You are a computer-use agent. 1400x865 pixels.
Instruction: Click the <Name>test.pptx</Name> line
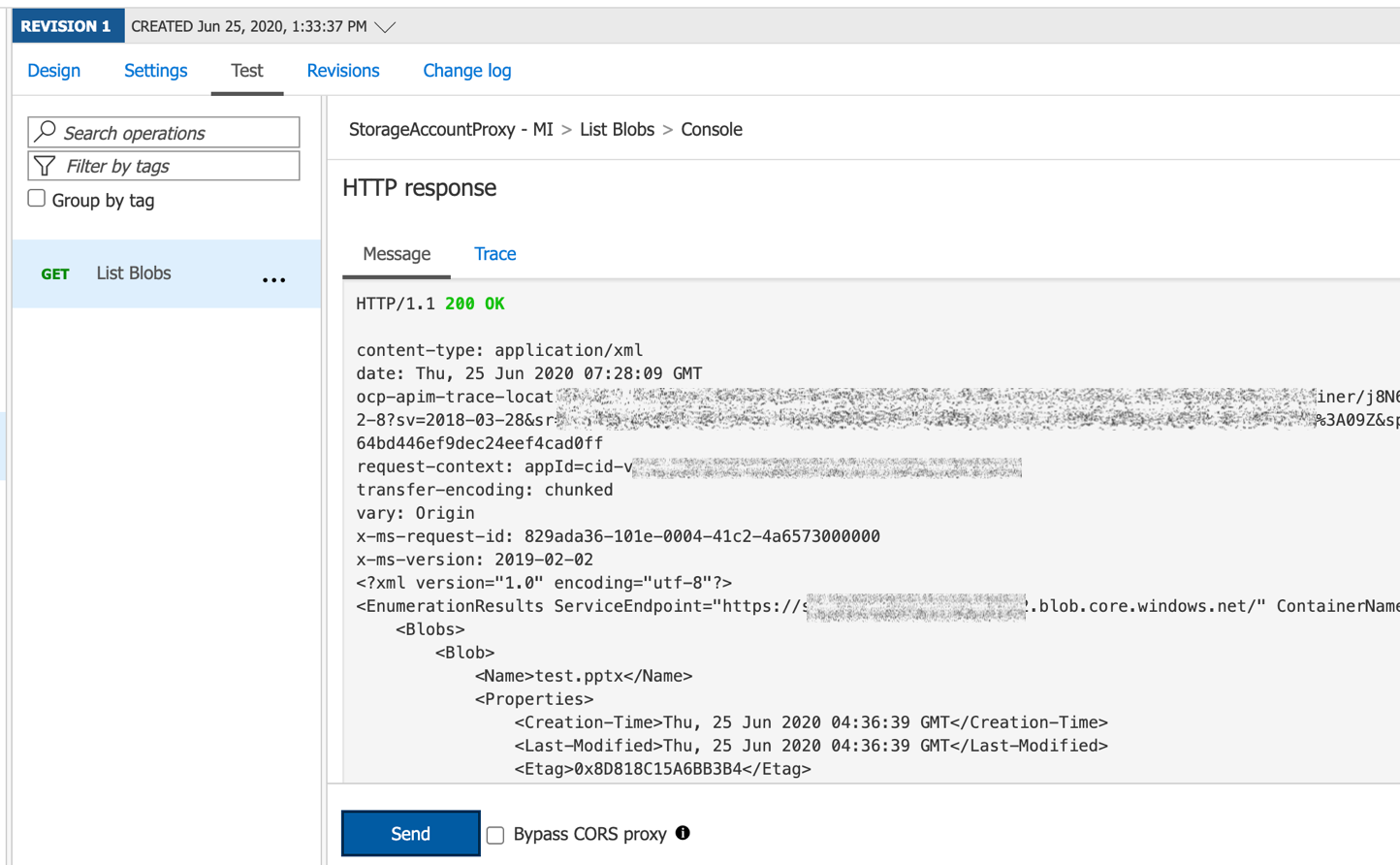point(584,676)
